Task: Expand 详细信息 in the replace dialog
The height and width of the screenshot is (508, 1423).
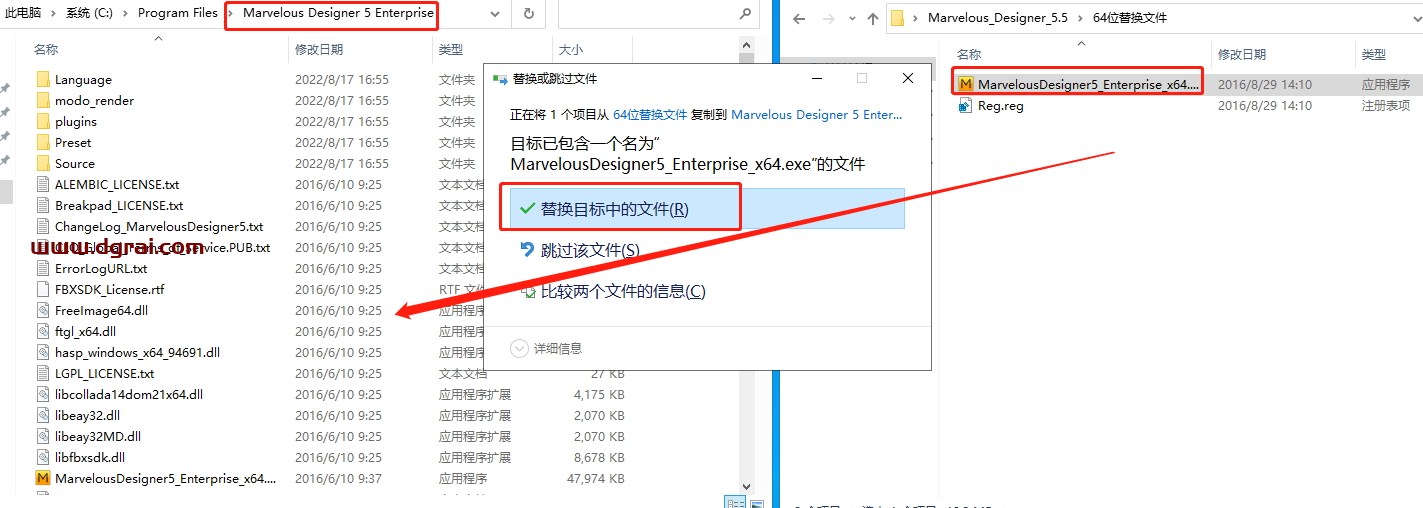Action: 546,348
